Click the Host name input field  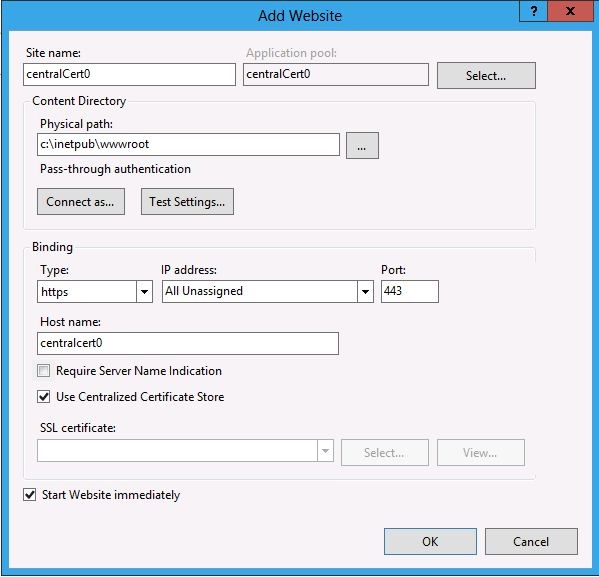[188, 343]
